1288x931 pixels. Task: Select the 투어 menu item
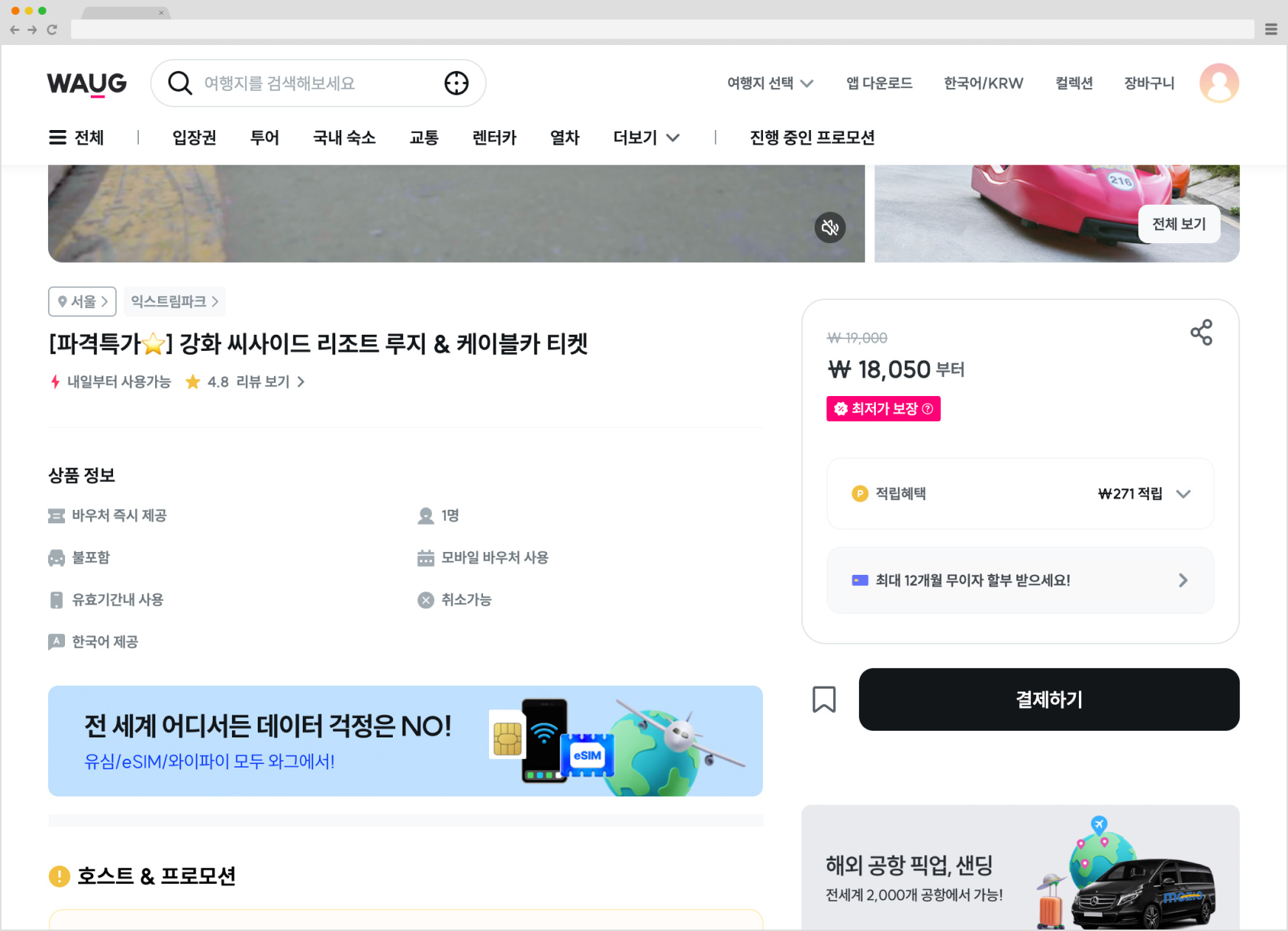pos(264,137)
